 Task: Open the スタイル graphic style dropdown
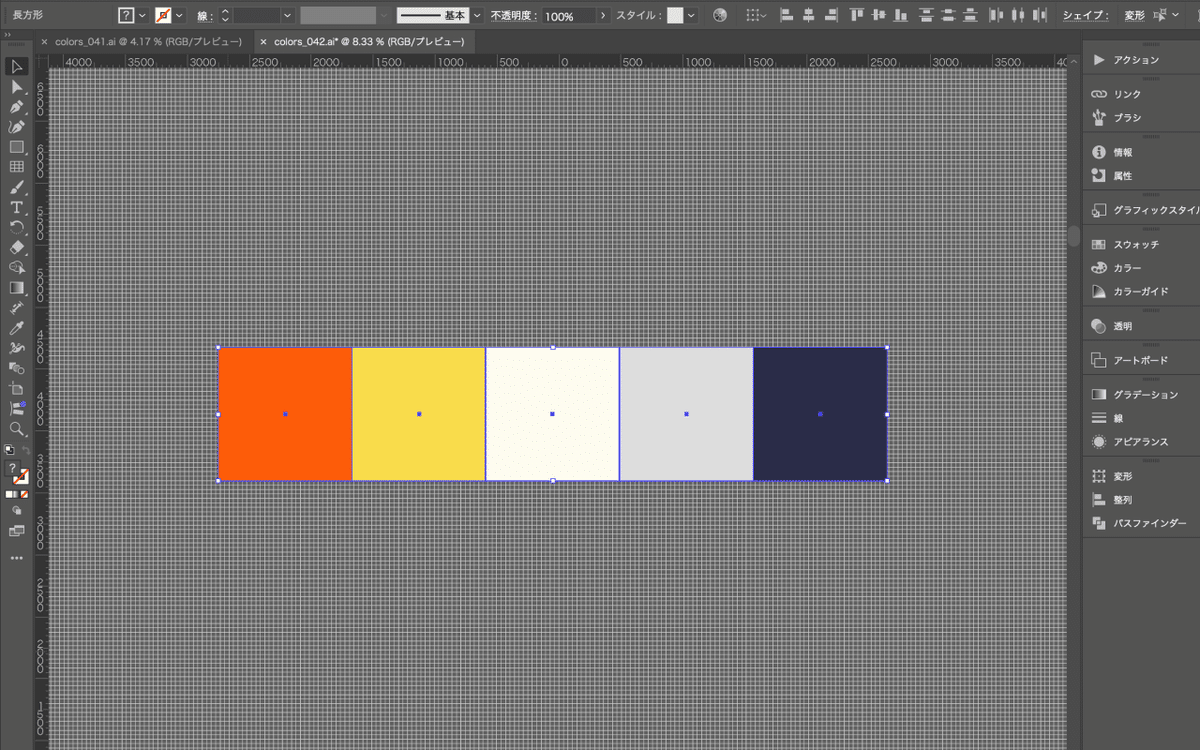(692, 16)
